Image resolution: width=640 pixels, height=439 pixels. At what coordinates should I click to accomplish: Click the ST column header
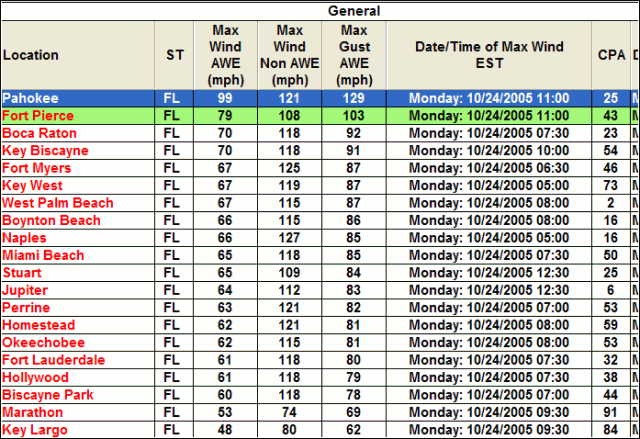coord(174,55)
